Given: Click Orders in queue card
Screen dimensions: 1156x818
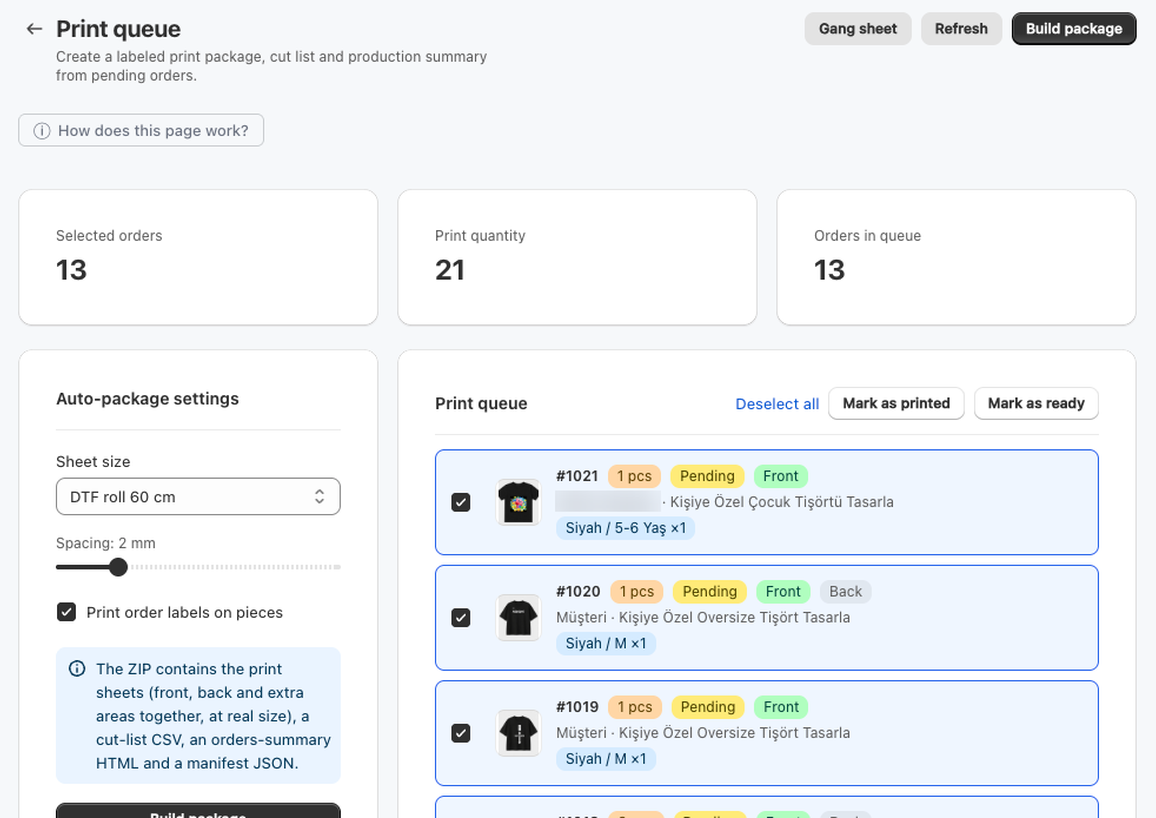Looking at the screenshot, I should point(955,257).
